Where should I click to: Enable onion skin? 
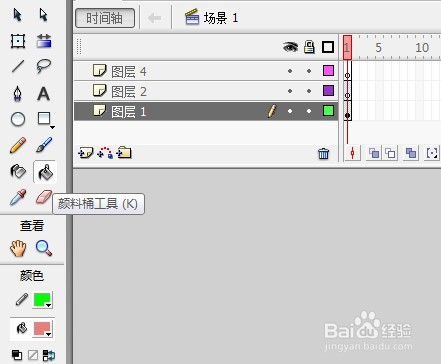click(374, 153)
